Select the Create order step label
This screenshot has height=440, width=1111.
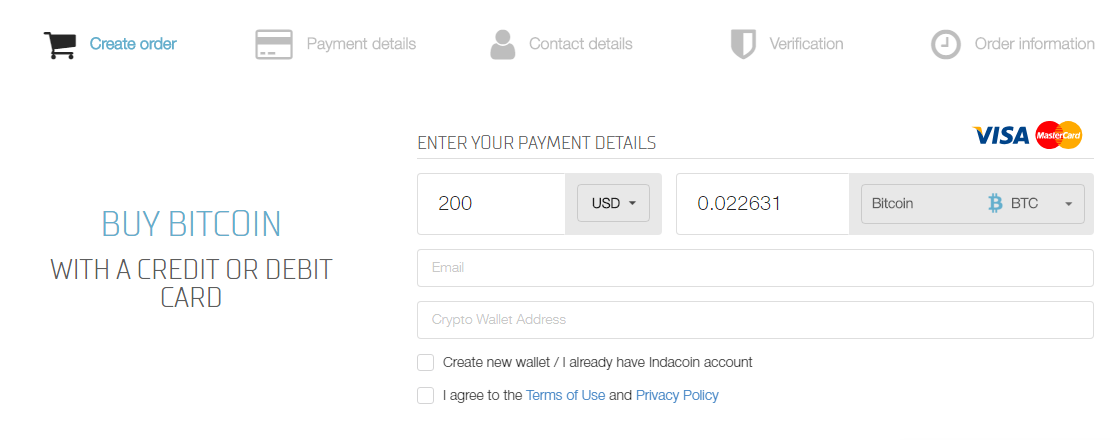[x=133, y=44]
